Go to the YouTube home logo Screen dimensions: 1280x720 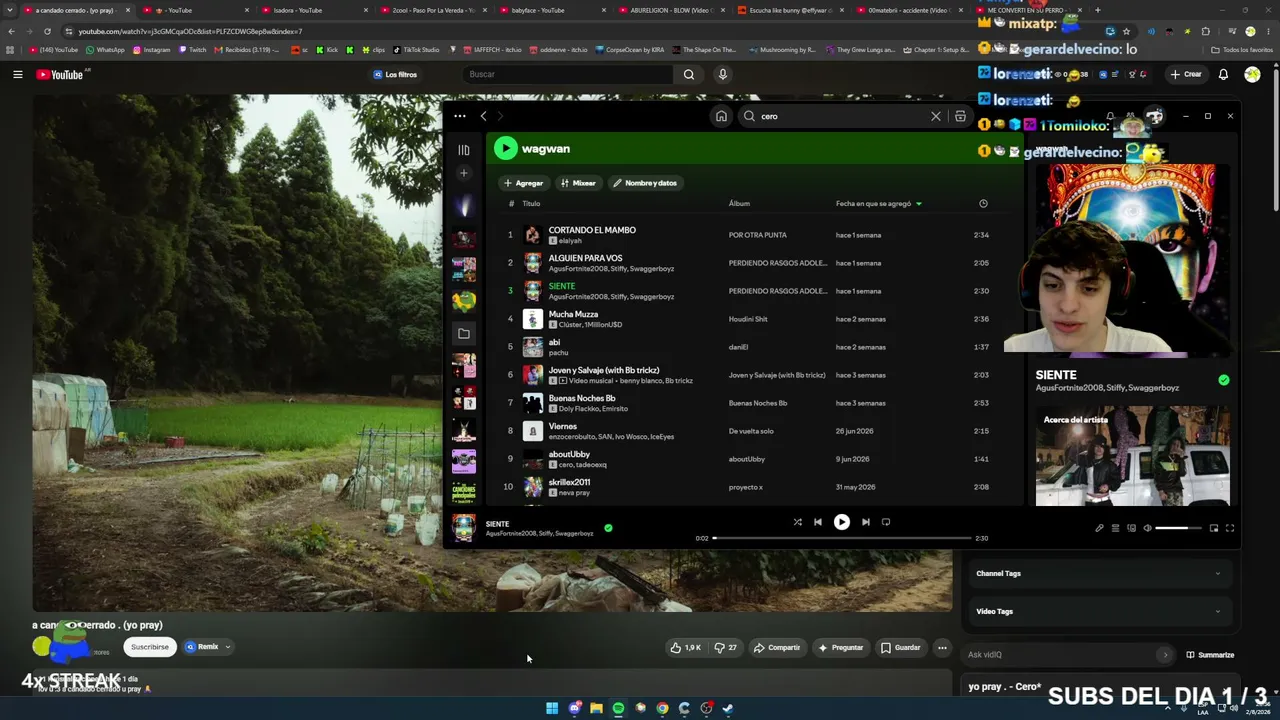click(60, 74)
